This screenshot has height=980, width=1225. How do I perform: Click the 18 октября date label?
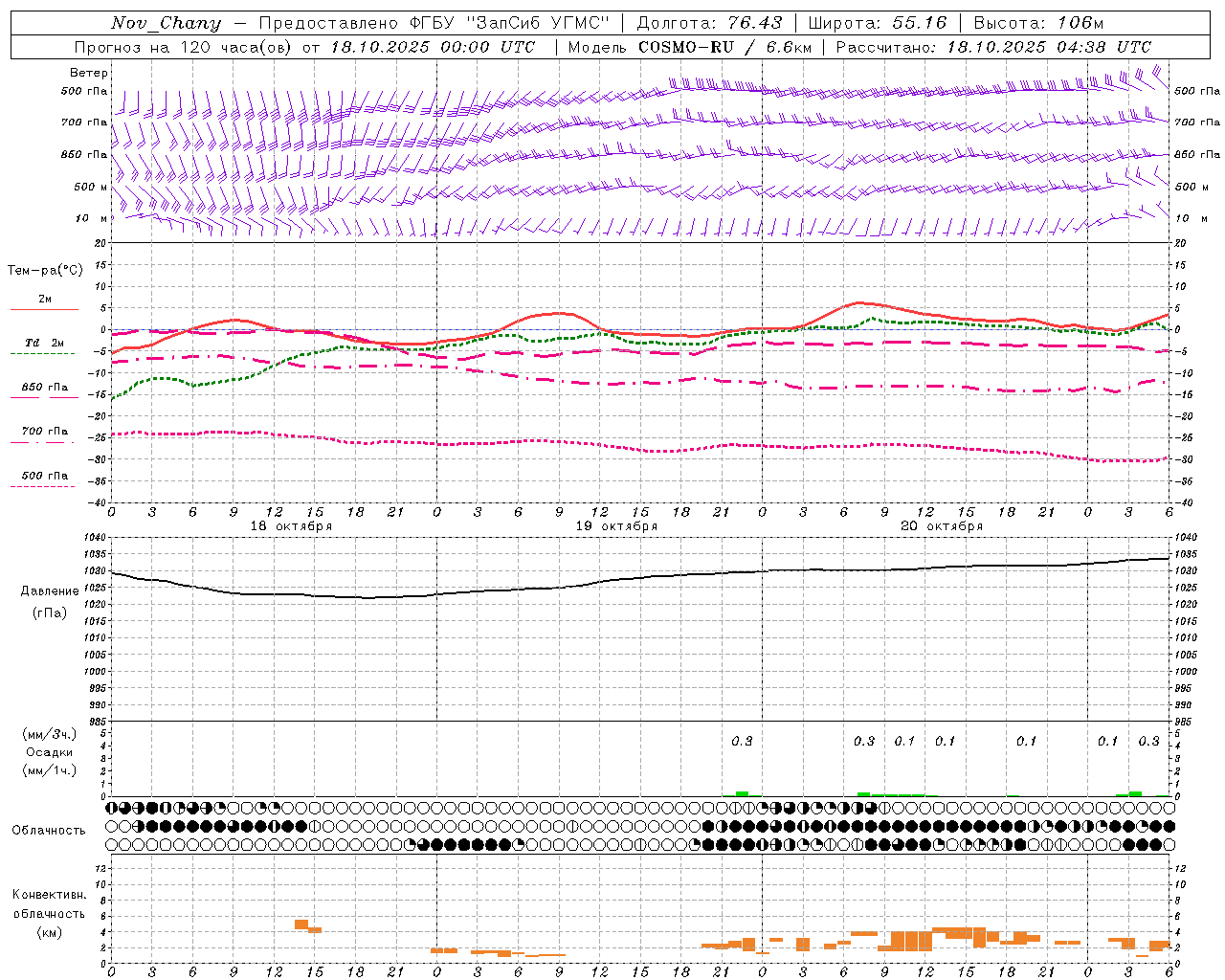point(291,526)
